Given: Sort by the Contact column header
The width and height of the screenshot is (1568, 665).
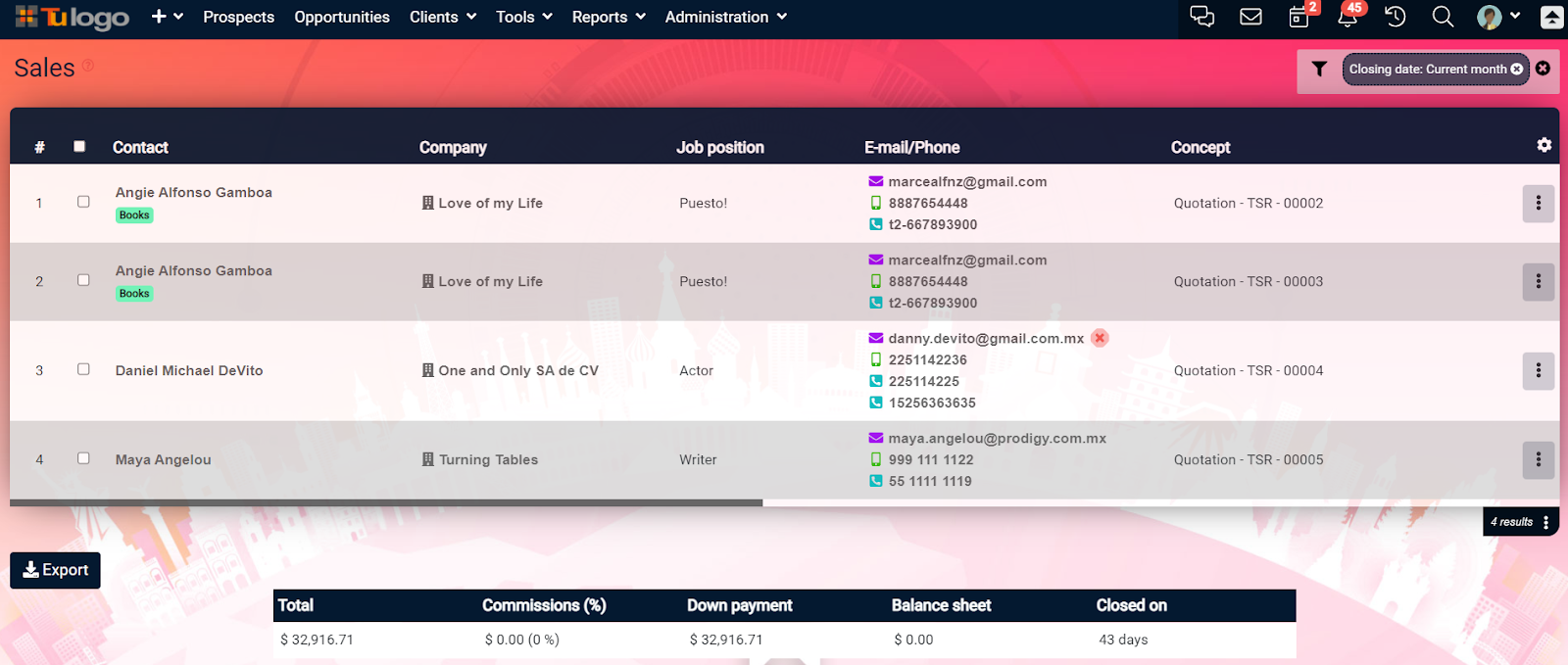Looking at the screenshot, I should point(140,147).
